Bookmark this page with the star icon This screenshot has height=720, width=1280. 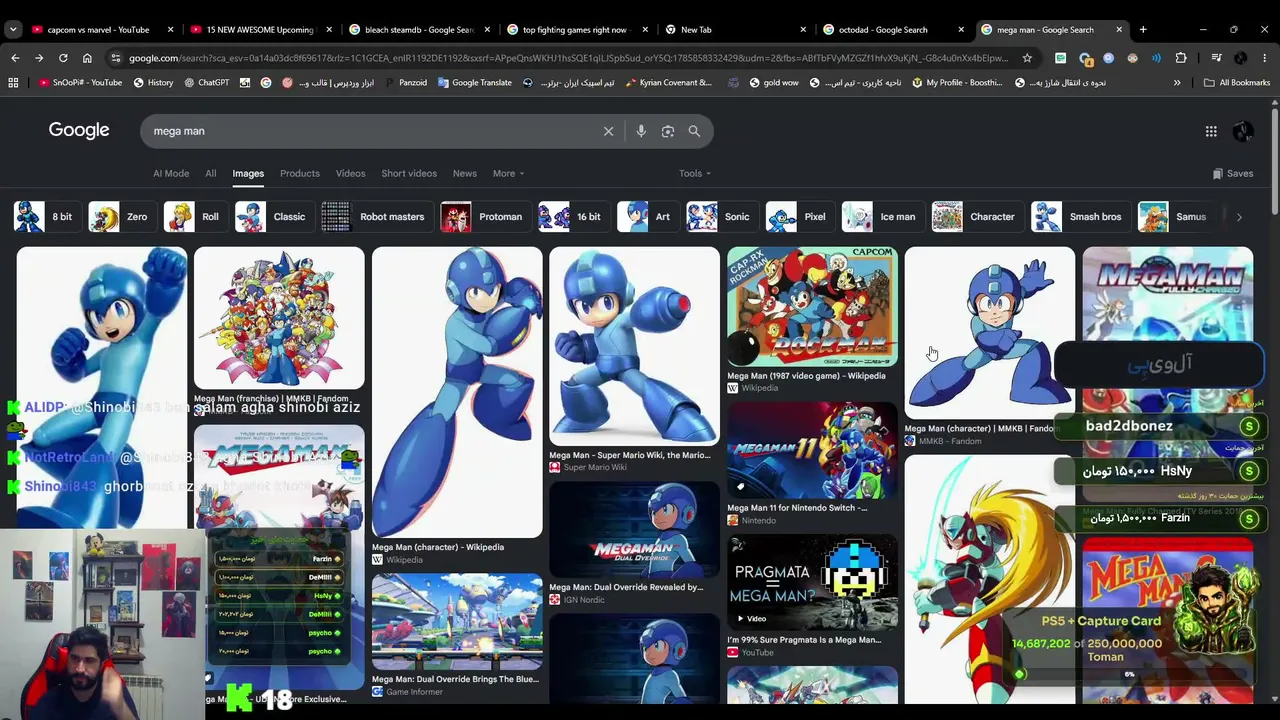1027,58
